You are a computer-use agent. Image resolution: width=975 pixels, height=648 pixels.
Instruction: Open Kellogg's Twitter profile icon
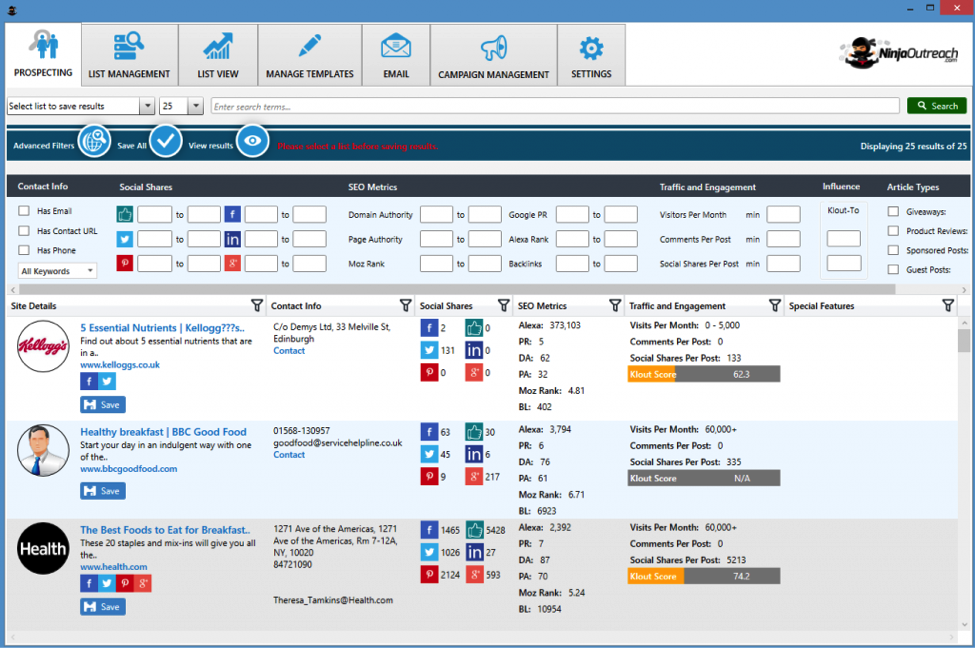(107, 381)
